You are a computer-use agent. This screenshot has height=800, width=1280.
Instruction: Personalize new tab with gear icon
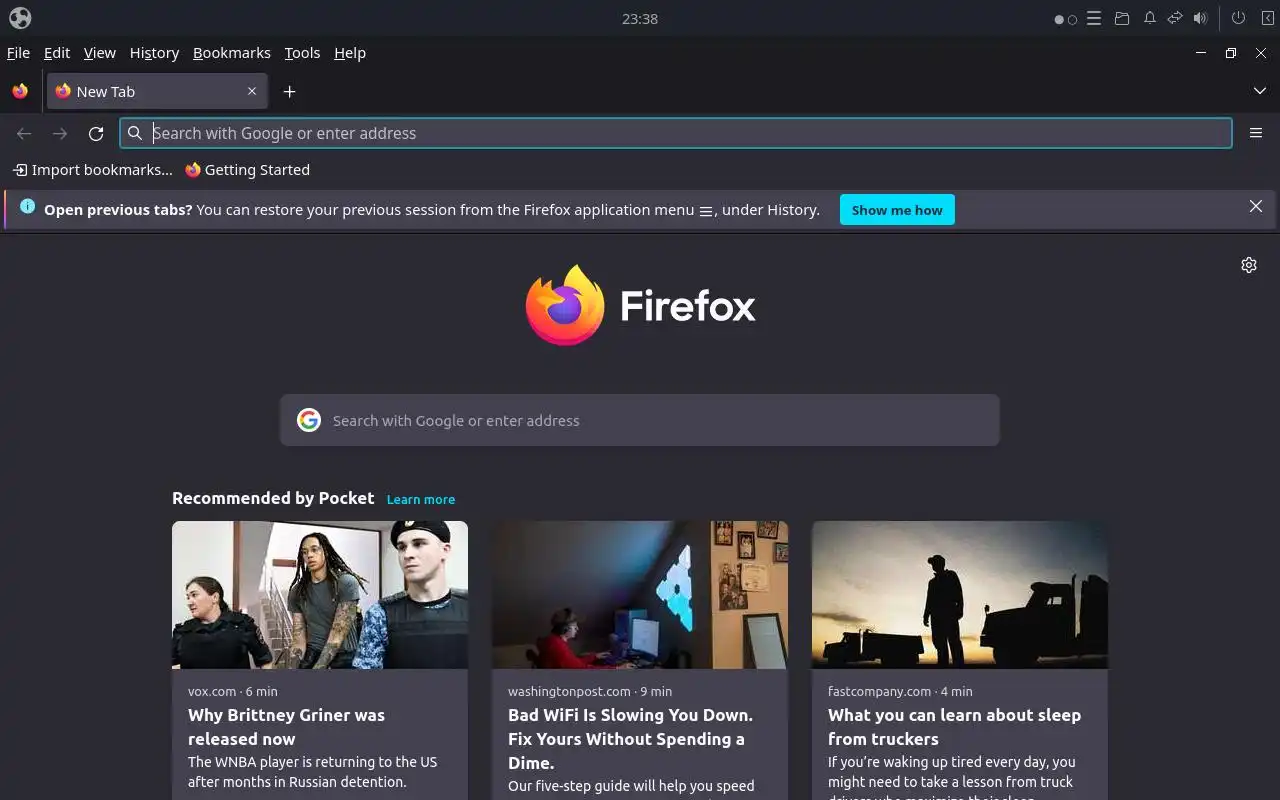tap(1249, 265)
